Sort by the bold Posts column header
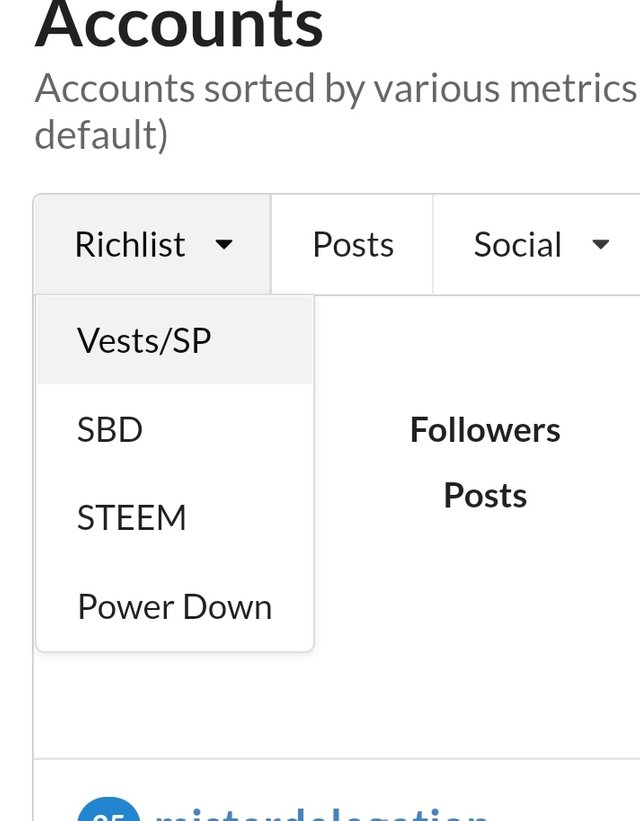Screen dimensions: 640x821 (x=485, y=495)
